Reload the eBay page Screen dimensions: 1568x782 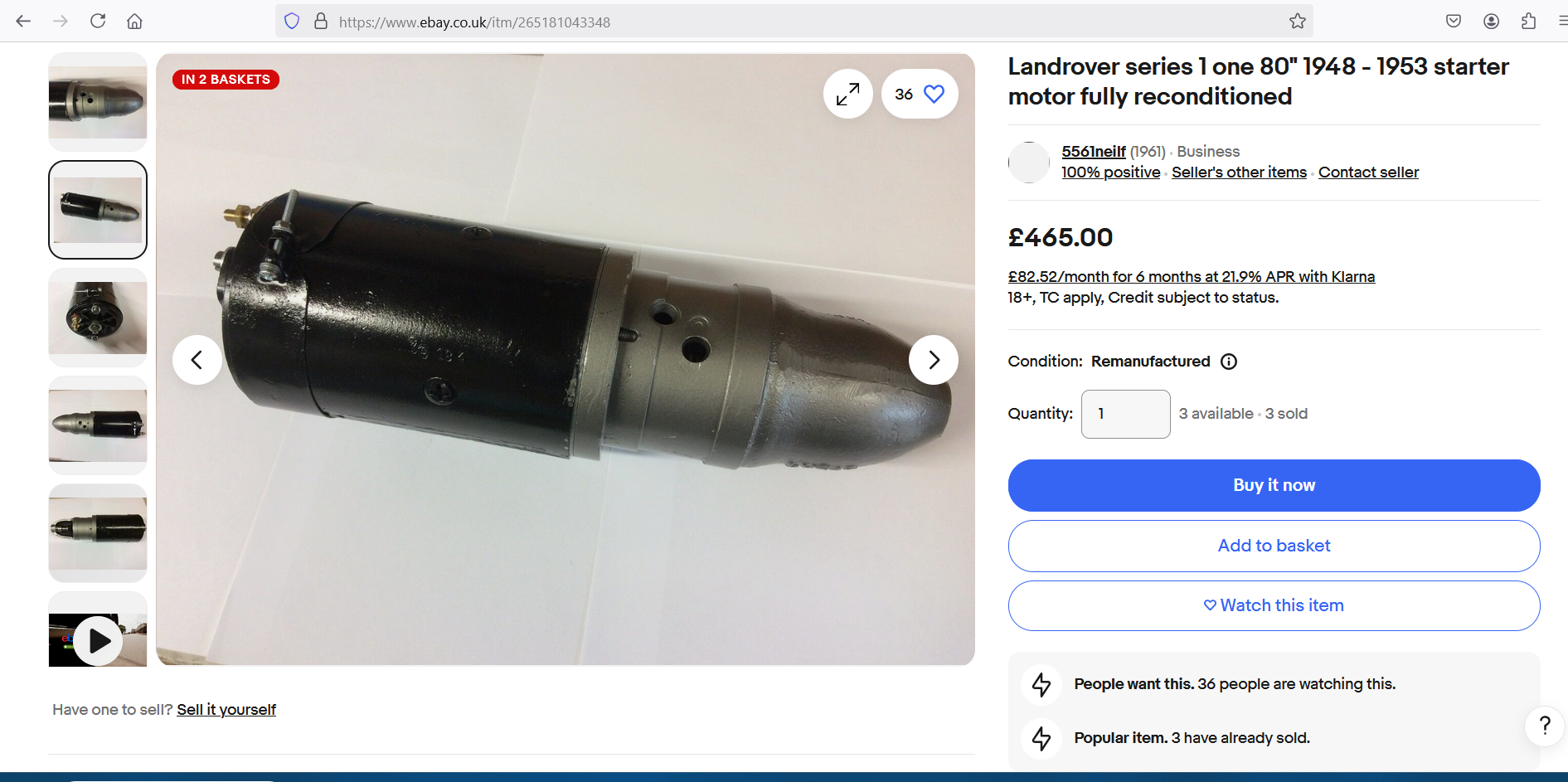(x=98, y=22)
